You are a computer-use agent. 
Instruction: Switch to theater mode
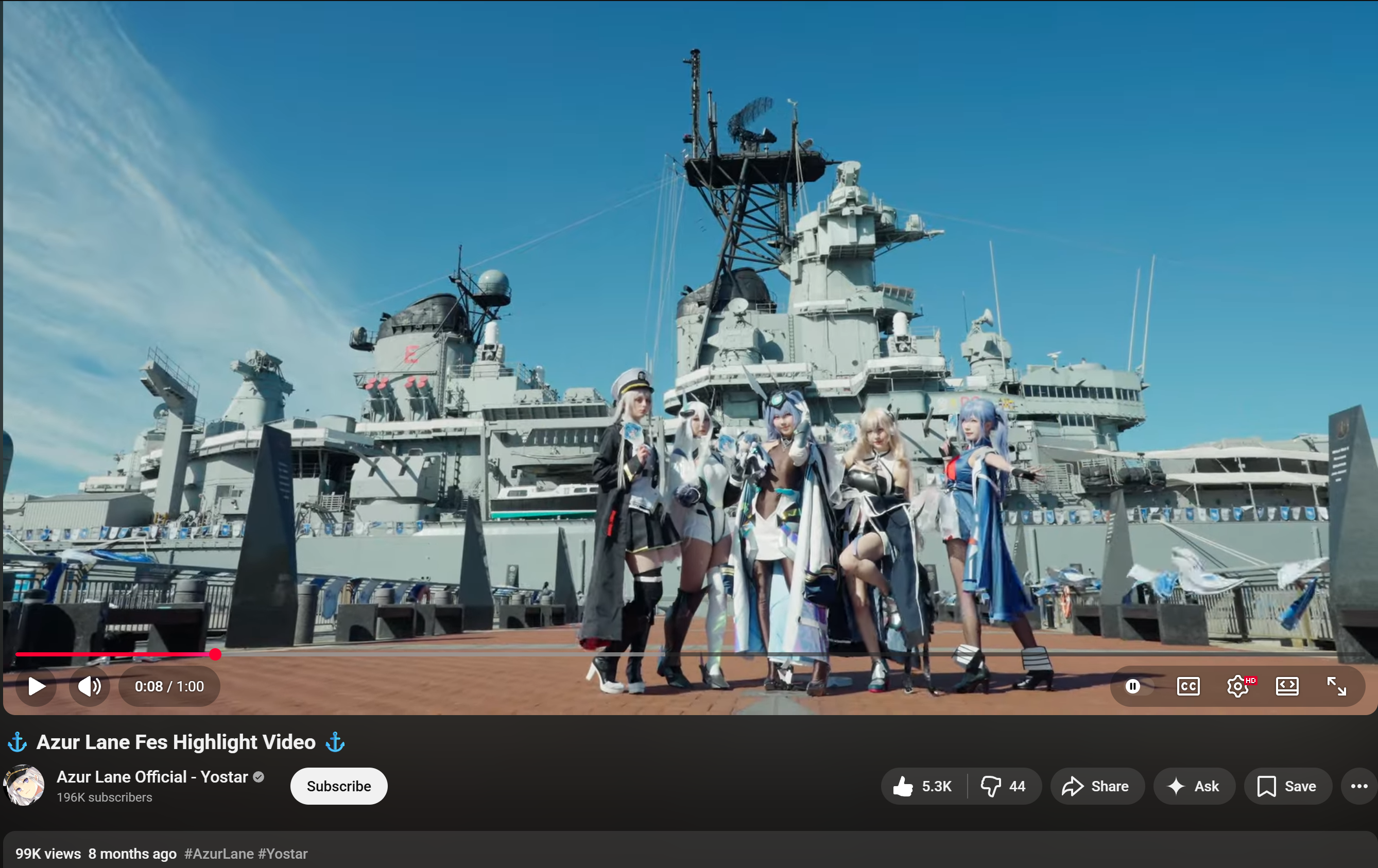1287,686
